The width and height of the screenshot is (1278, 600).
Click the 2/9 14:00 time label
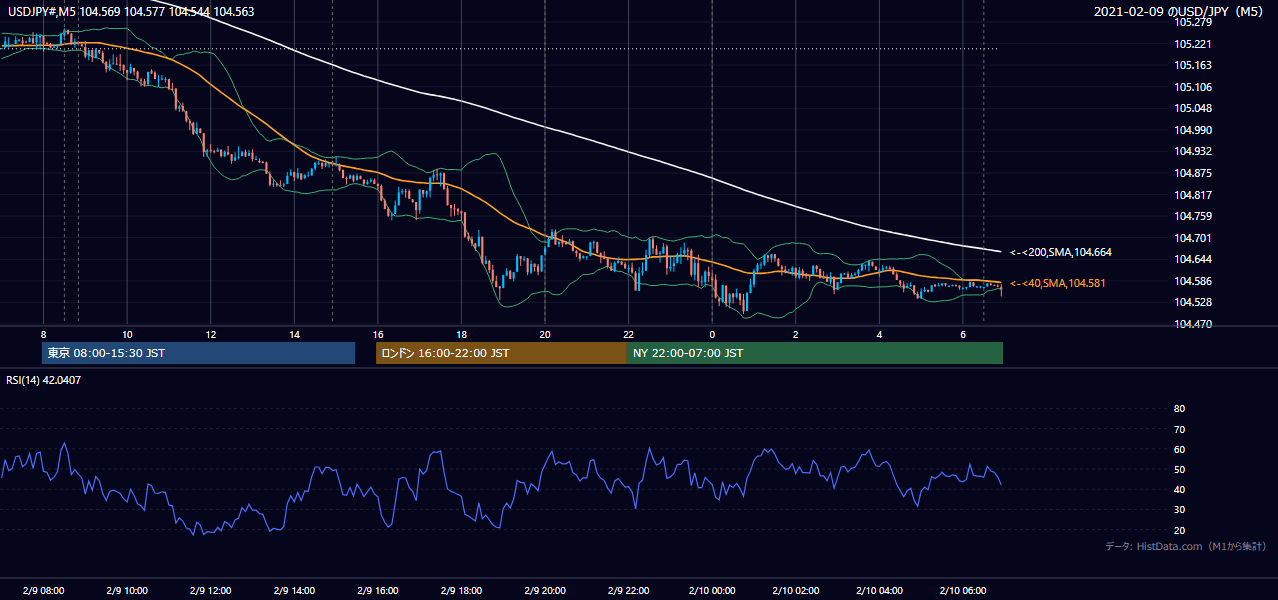[294, 591]
